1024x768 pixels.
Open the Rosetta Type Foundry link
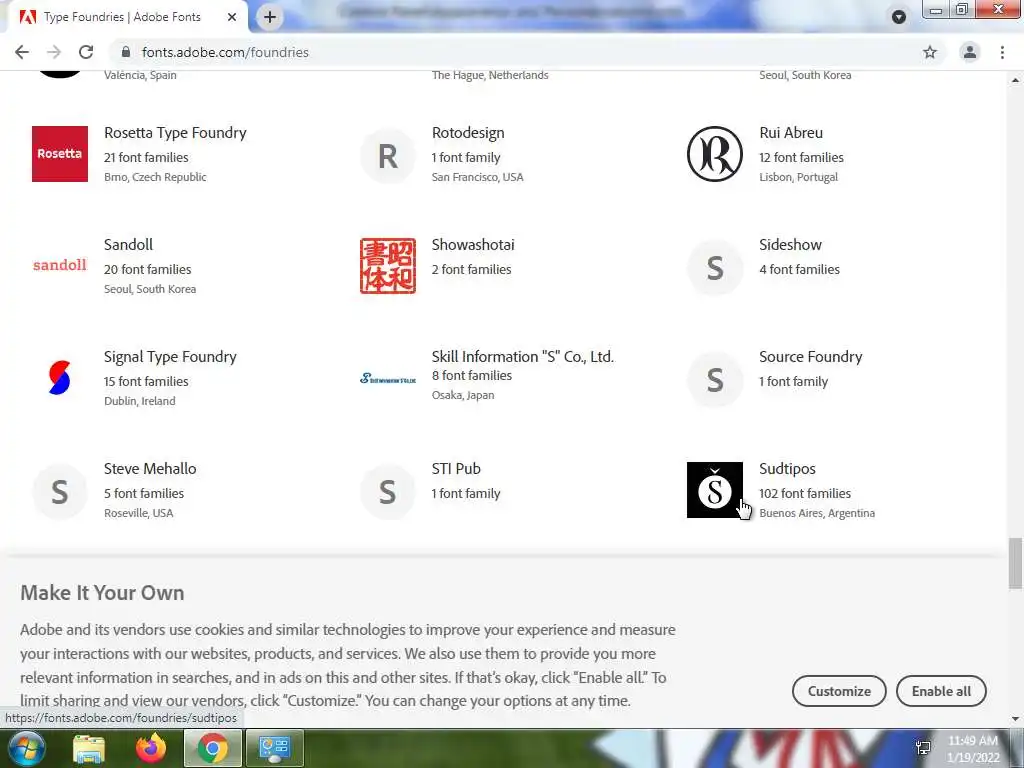click(175, 133)
